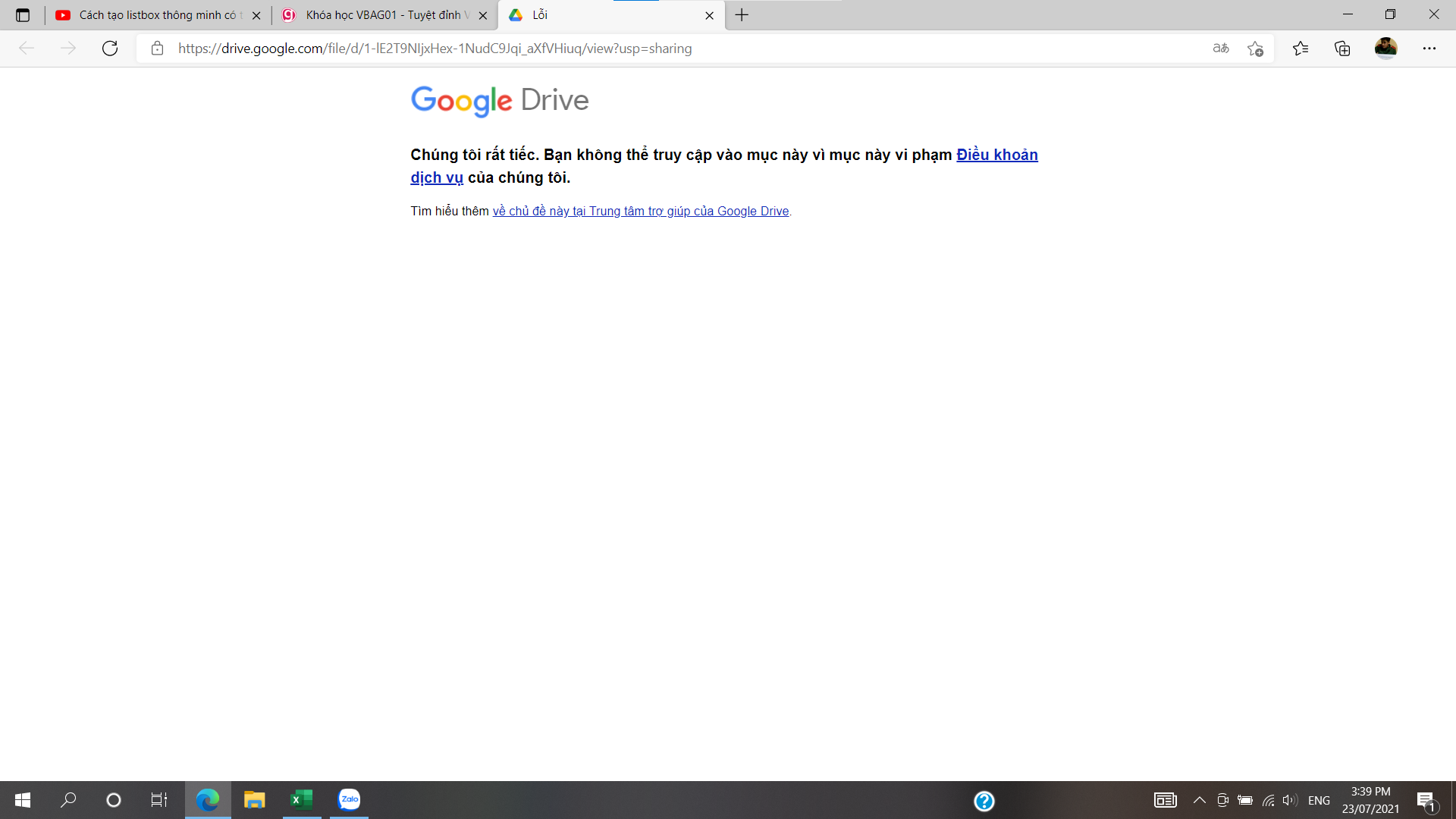Switch the ENG input language

pyautogui.click(x=1319, y=800)
